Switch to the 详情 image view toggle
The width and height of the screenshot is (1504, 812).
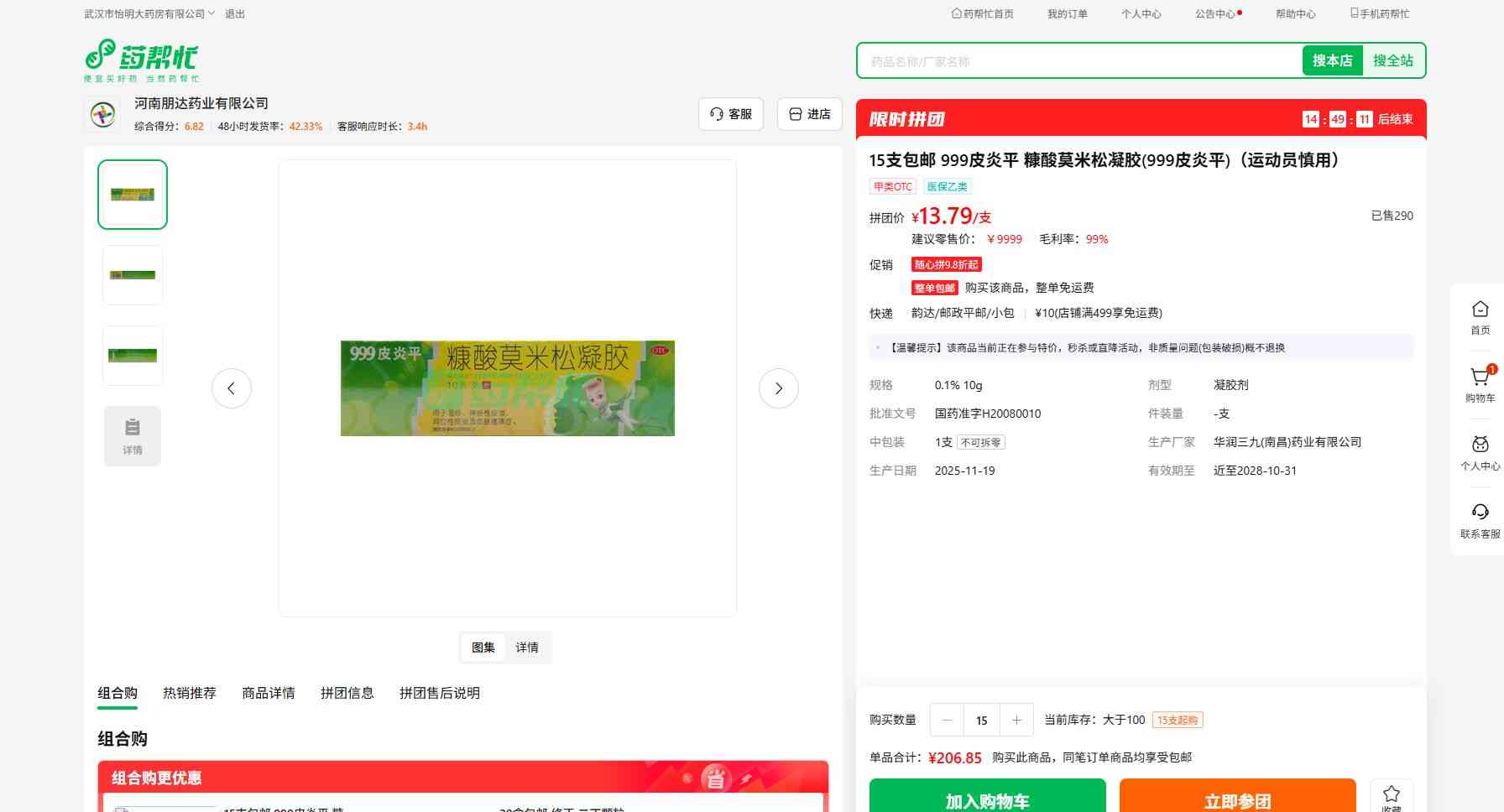coord(527,648)
